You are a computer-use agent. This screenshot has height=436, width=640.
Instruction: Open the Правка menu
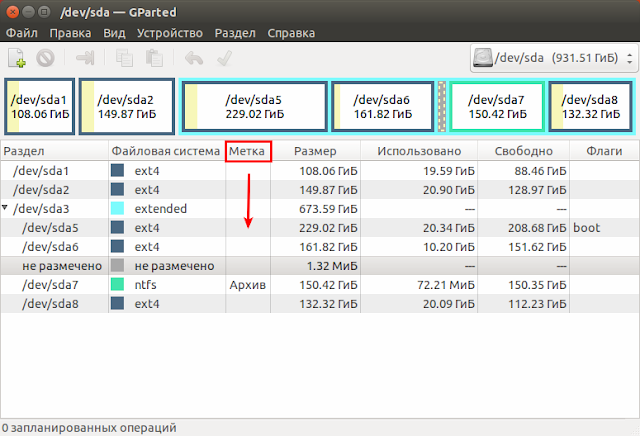[70, 33]
